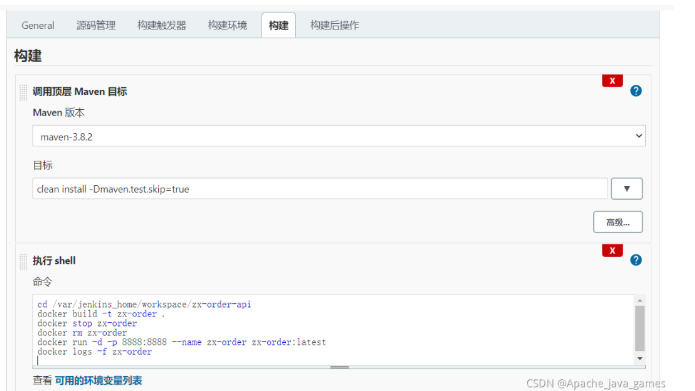
Task: Switch to 源码管理 tab
Action: pos(96,25)
